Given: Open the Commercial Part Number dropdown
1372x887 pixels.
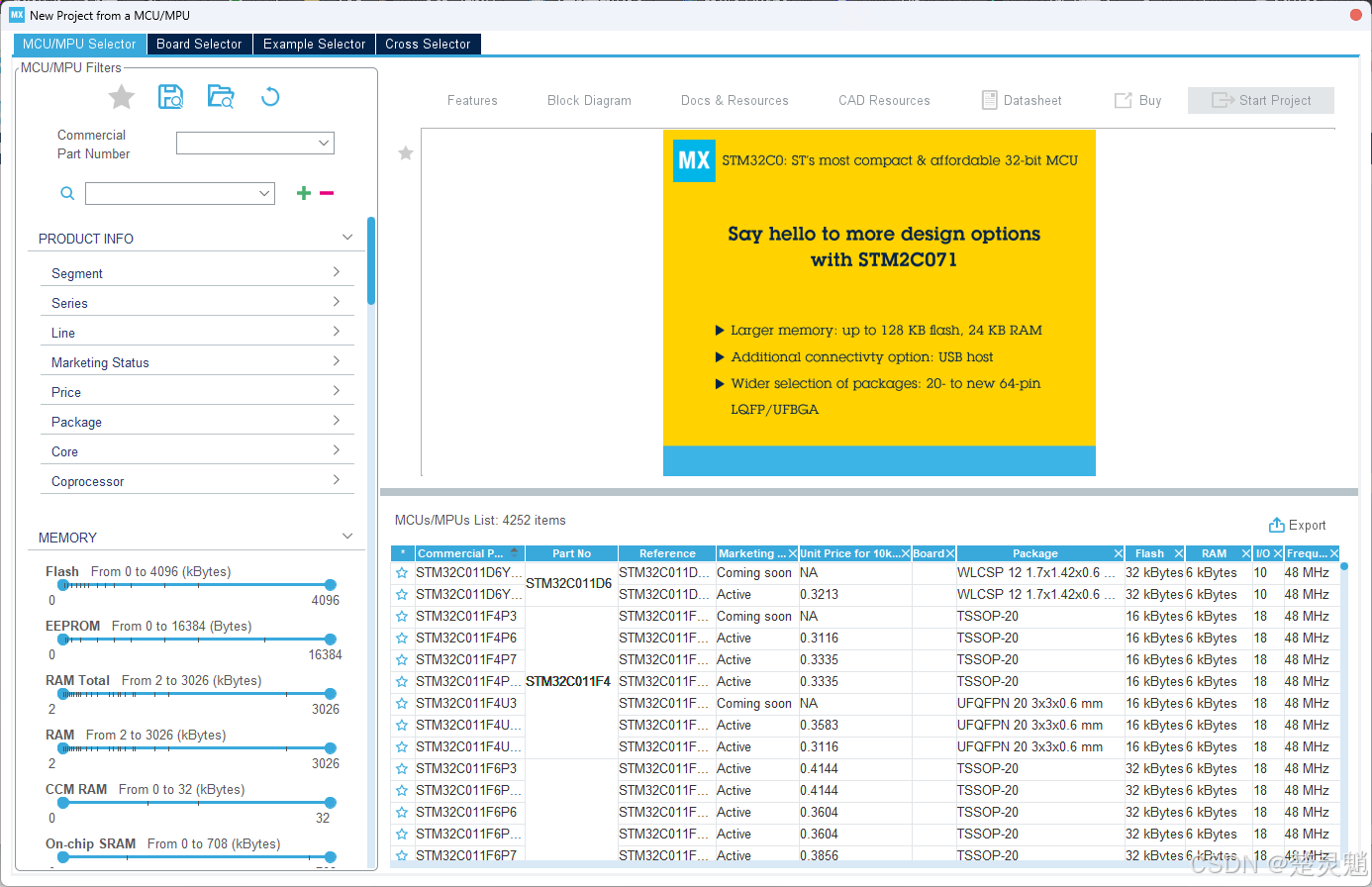Looking at the screenshot, I should tap(324, 144).
